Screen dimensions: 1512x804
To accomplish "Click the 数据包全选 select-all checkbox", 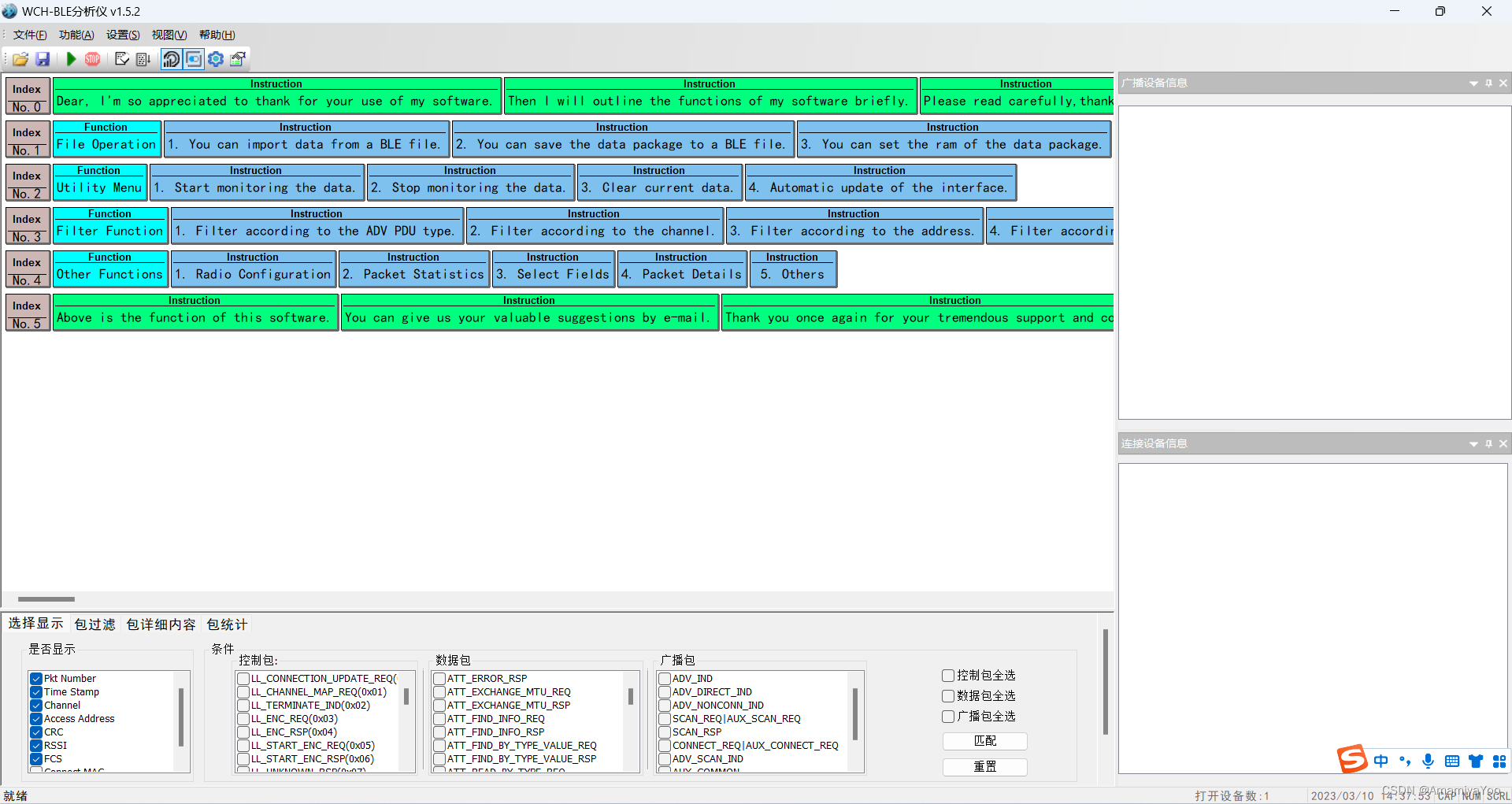I will [x=947, y=695].
